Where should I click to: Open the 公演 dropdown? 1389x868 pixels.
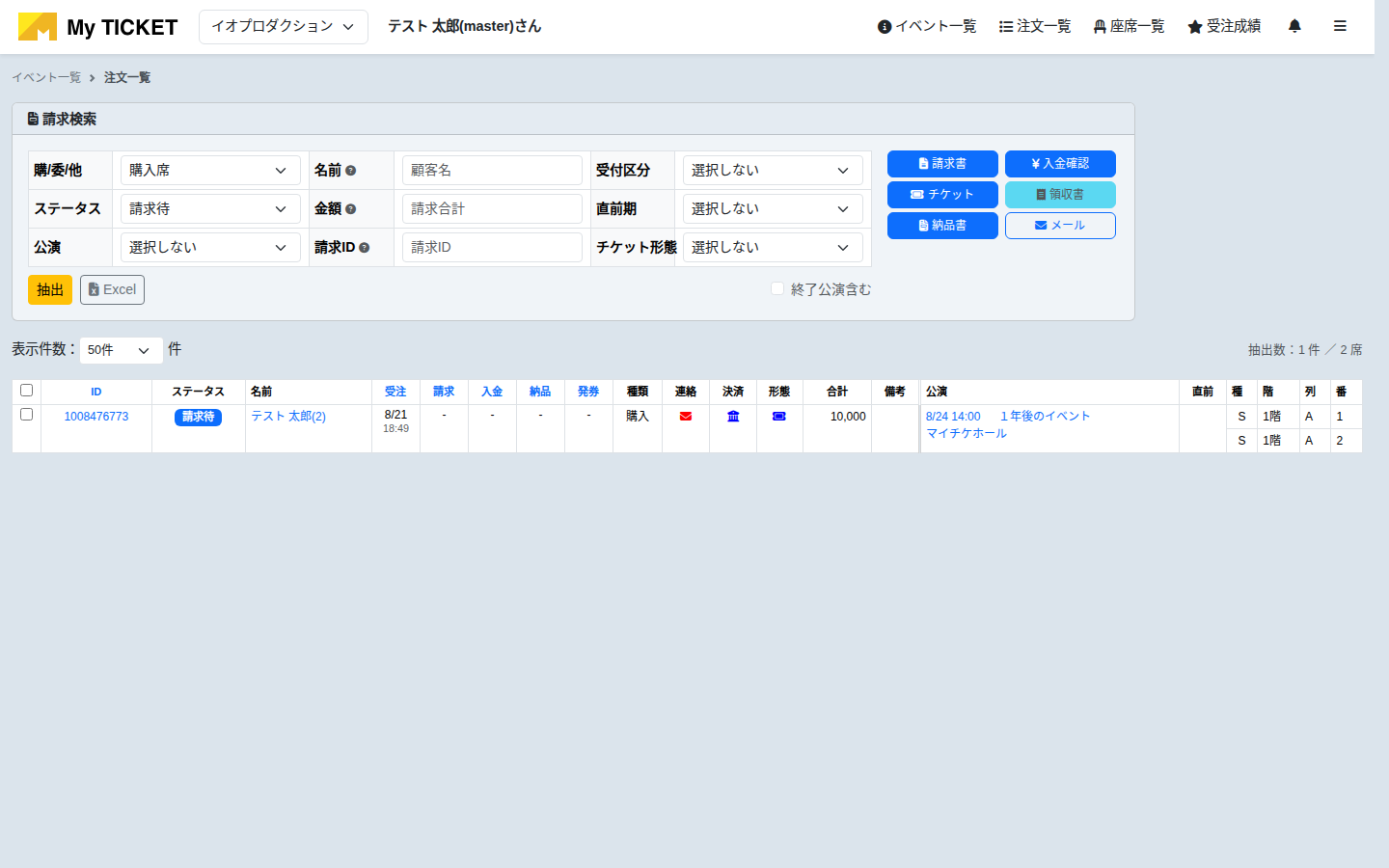click(210, 247)
